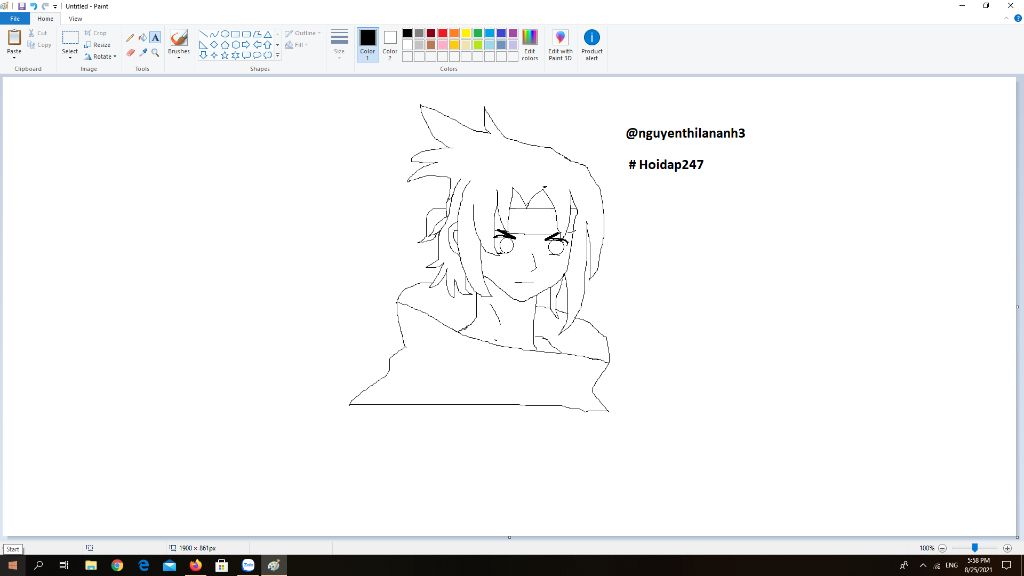Screen dimensions: 1024x576
Task: Select the Pencil tool
Action: (x=130, y=37)
